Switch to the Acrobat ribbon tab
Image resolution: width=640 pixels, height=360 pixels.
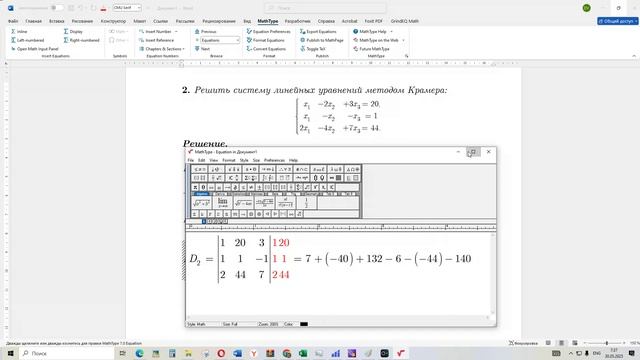pyautogui.click(x=349, y=21)
